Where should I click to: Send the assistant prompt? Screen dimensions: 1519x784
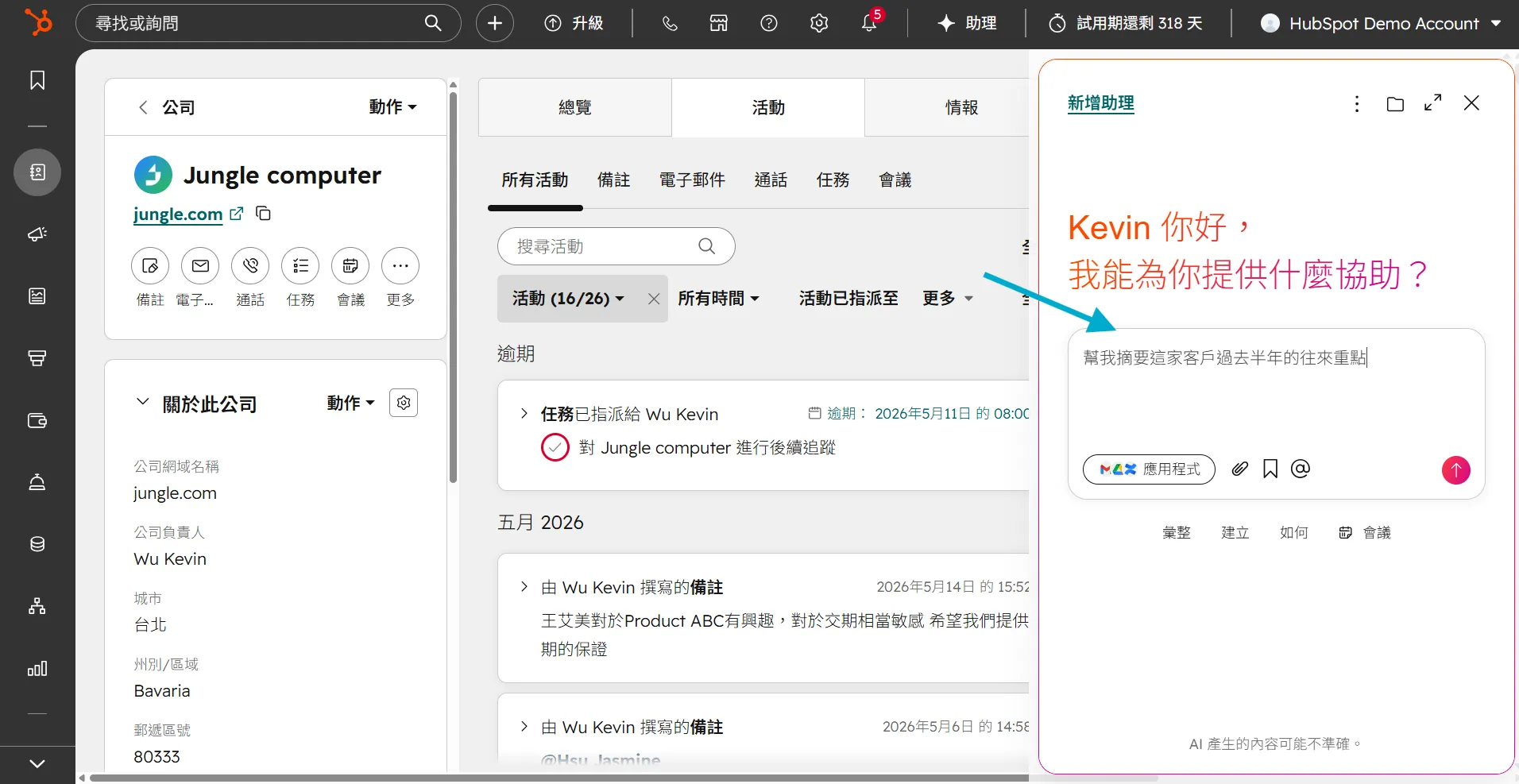coord(1455,469)
